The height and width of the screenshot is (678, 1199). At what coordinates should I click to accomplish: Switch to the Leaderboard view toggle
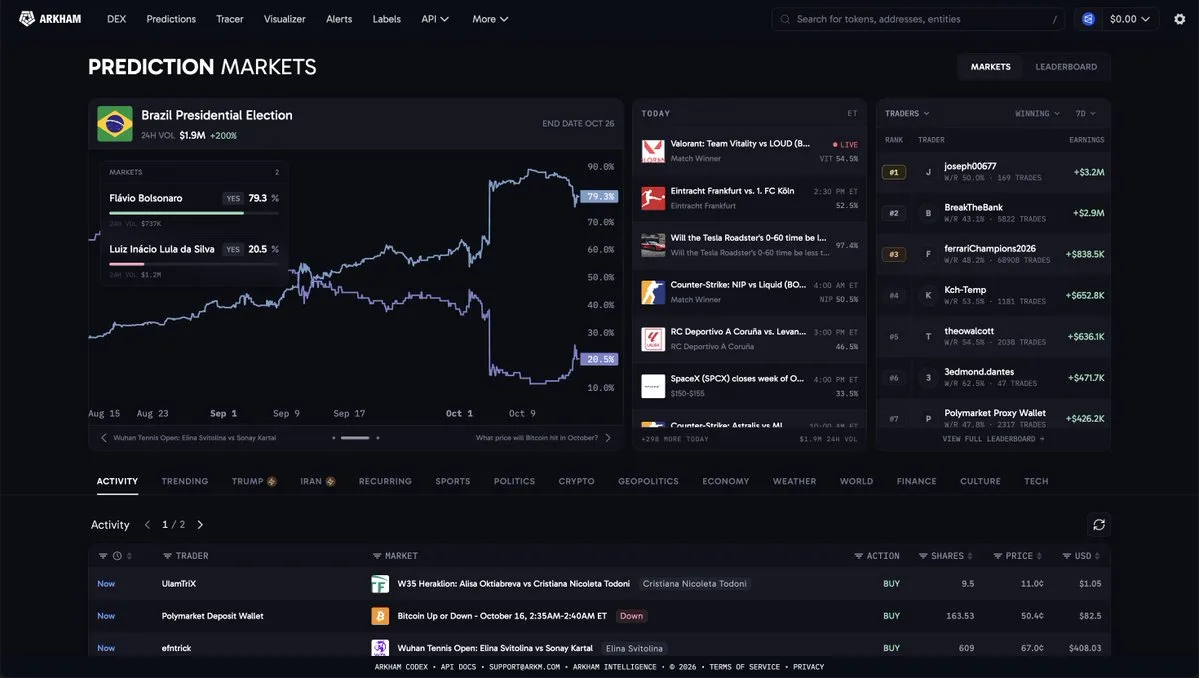tap(1066, 67)
